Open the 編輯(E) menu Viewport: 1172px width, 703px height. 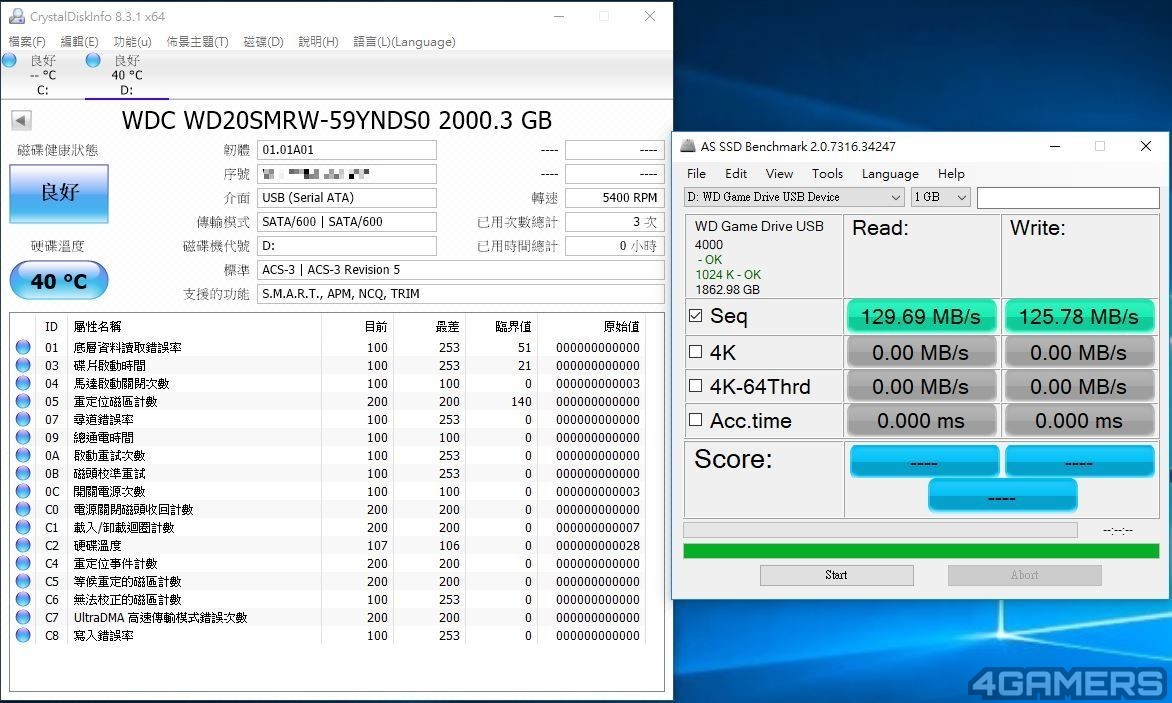coord(79,42)
